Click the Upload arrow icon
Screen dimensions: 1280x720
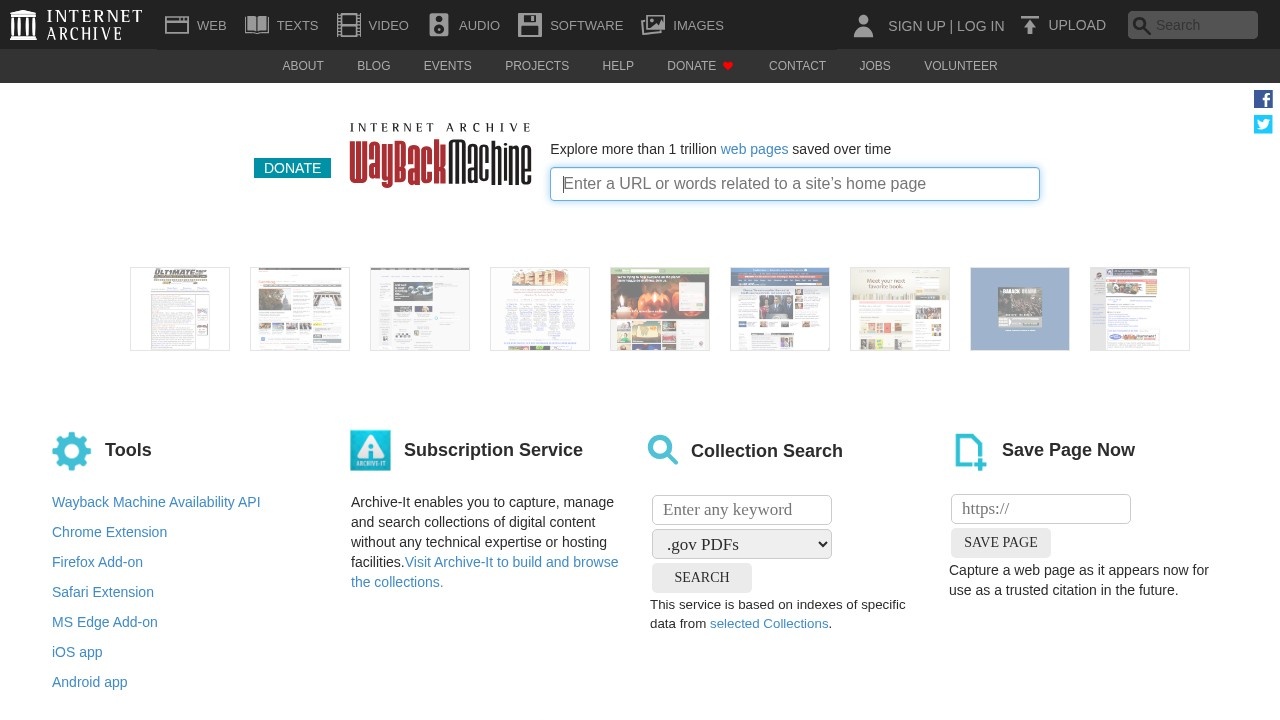(x=1030, y=25)
